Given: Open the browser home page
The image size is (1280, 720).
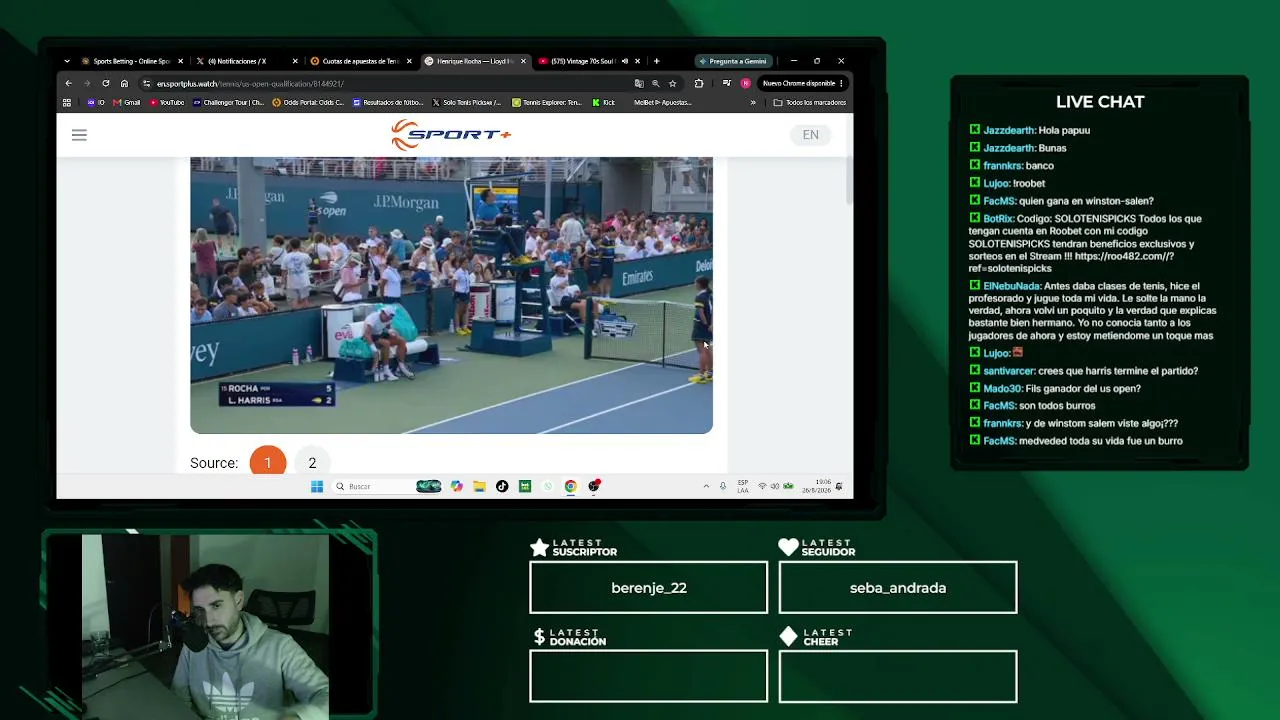Looking at the screenshot, I should [x=124, y=83].
